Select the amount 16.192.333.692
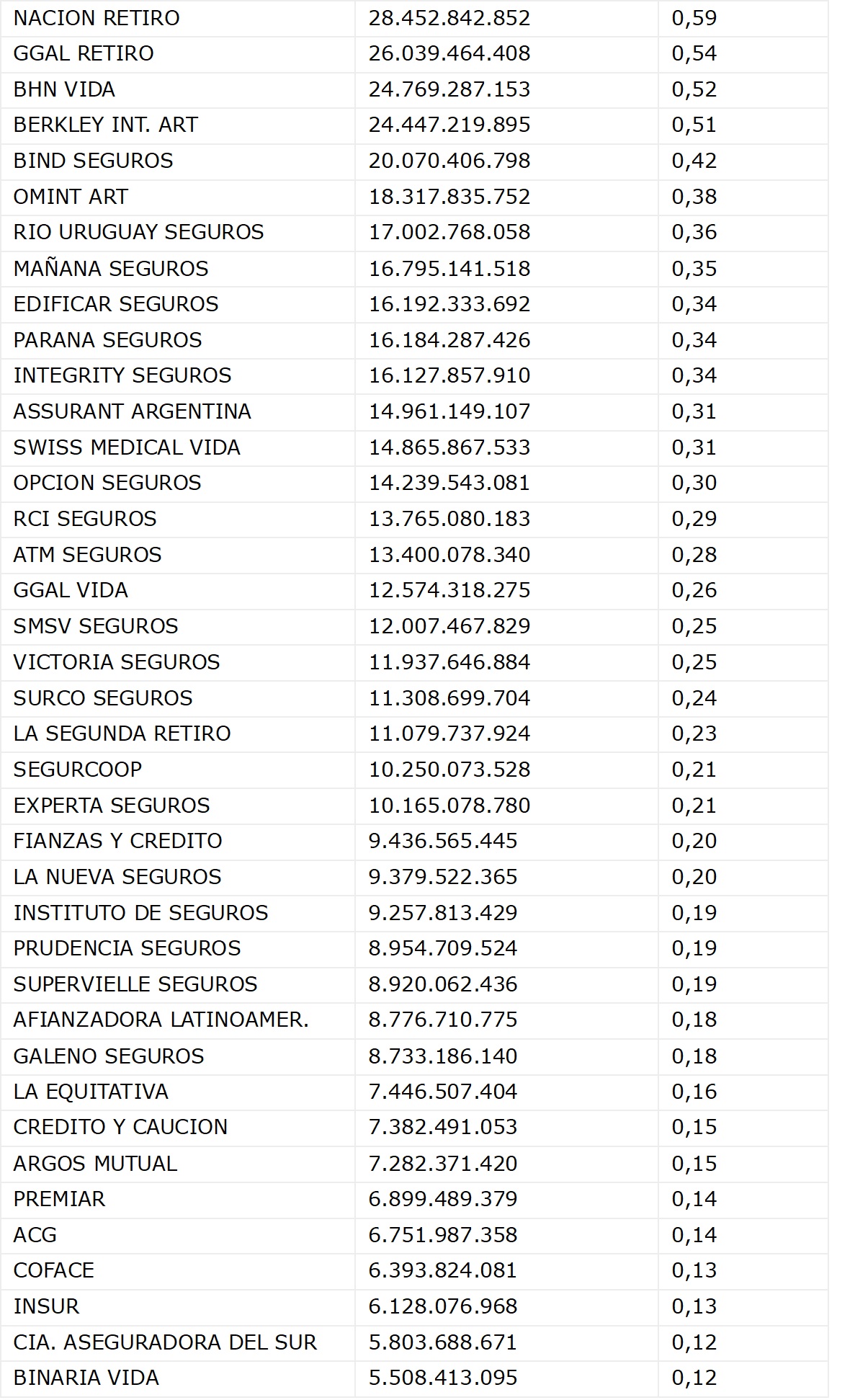The width and height of the screenshot is (855, 1400). point(449,304)
